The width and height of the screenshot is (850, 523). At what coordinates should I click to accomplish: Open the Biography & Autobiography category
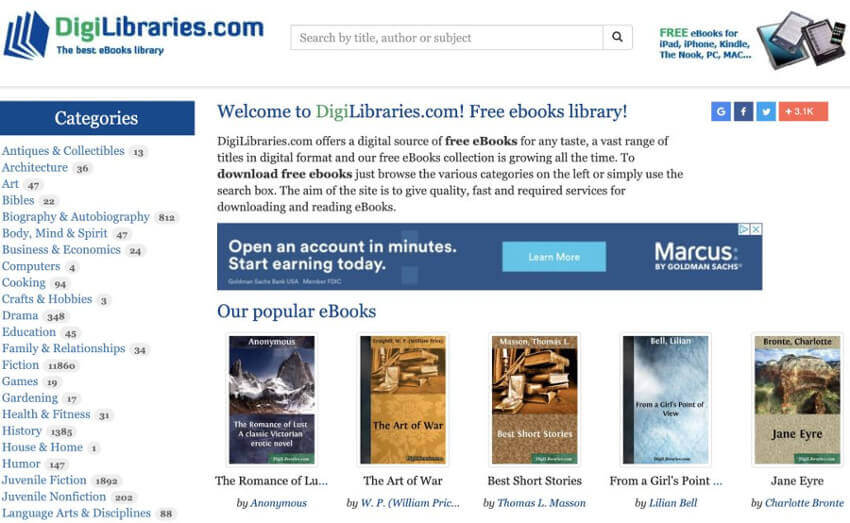[76, 217]
